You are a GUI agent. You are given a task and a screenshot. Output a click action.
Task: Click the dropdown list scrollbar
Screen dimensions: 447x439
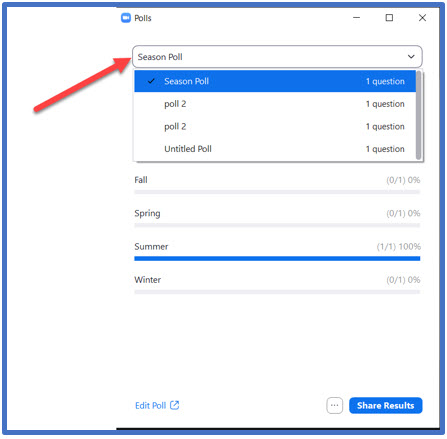(x=418, y=115)
